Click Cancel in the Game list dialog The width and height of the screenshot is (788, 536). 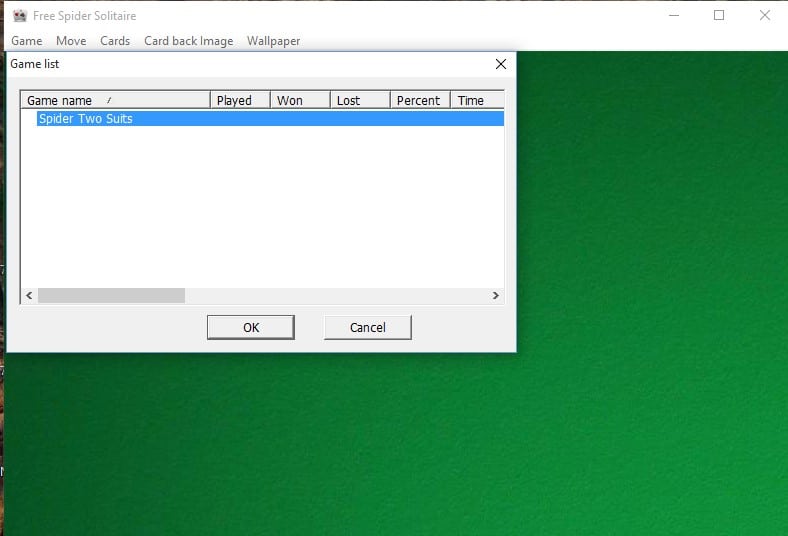coord(367,328)
